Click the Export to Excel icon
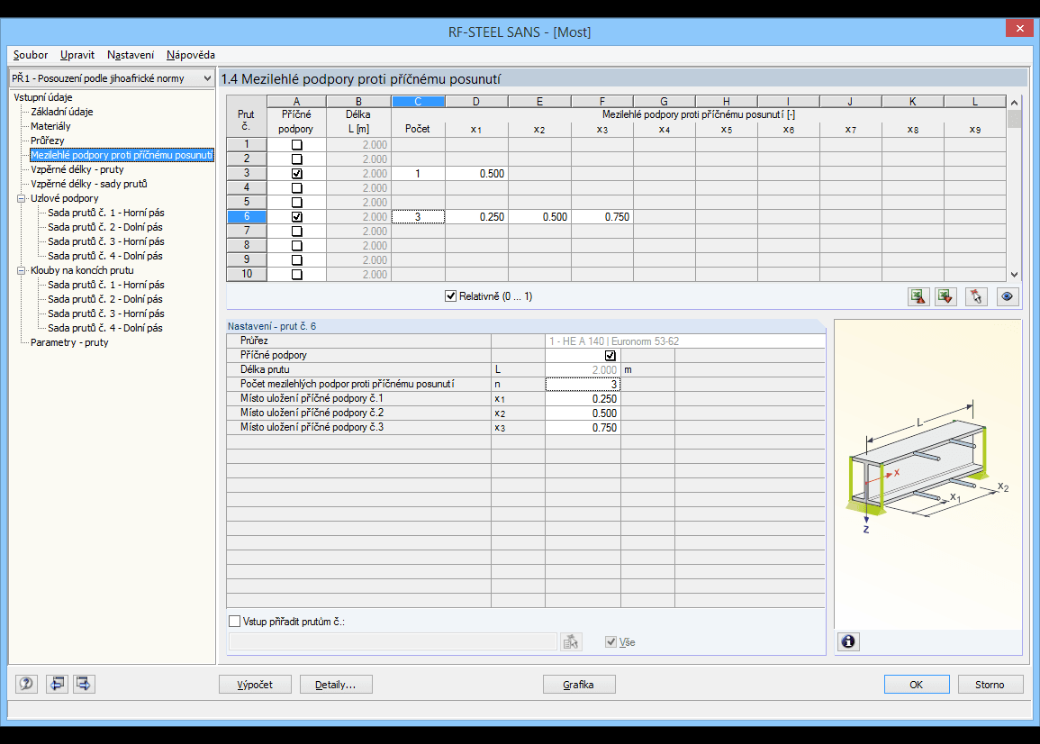1040x744 pixels. (x=918, y=296)
